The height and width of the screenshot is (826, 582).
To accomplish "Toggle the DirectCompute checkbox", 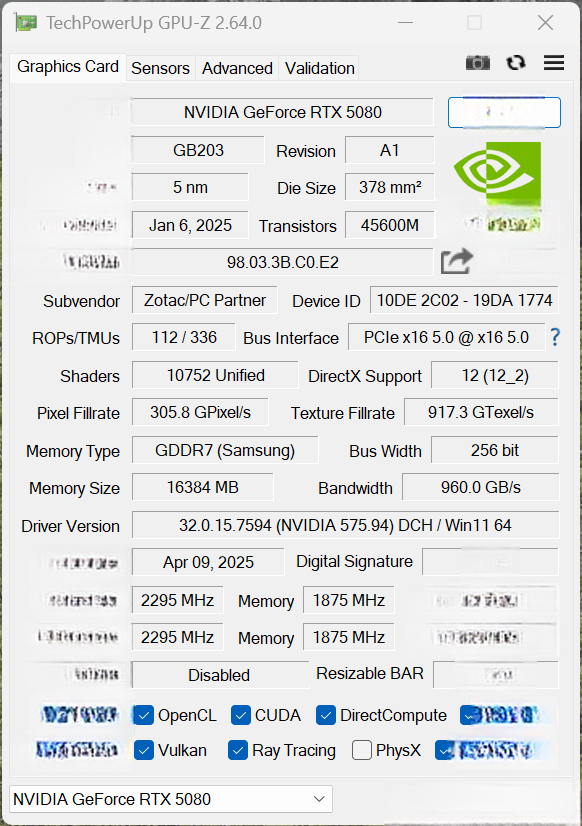I will coord(325,715).
